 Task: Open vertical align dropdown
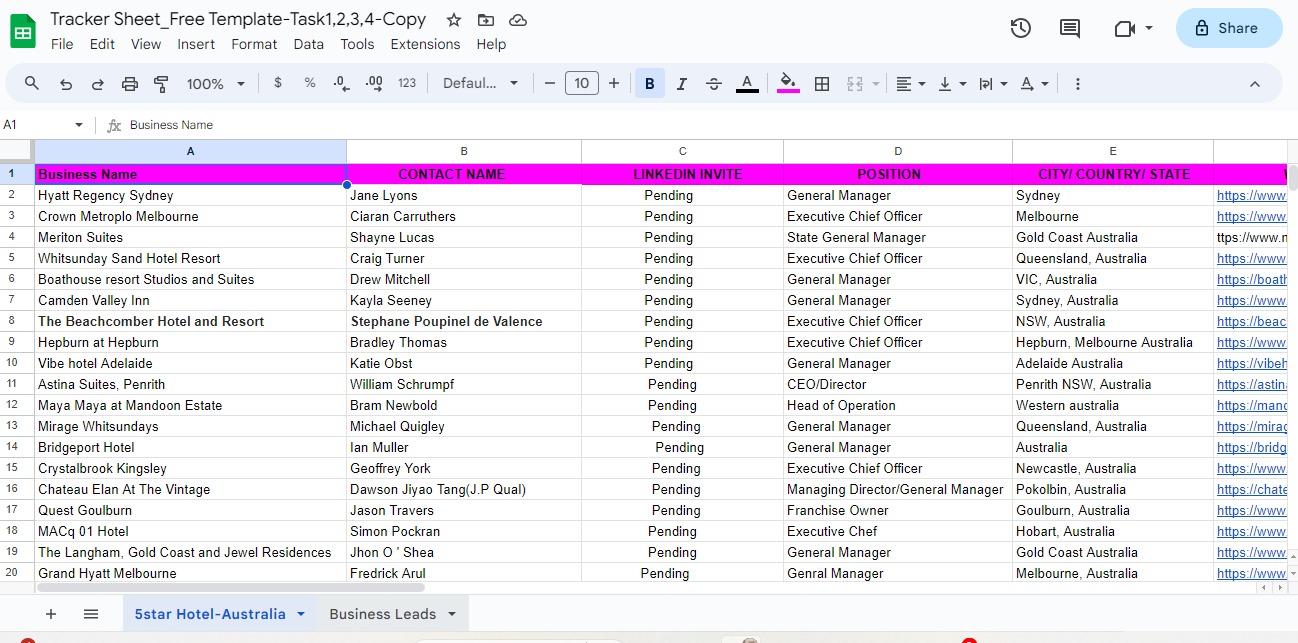click(x=952, y=84)
